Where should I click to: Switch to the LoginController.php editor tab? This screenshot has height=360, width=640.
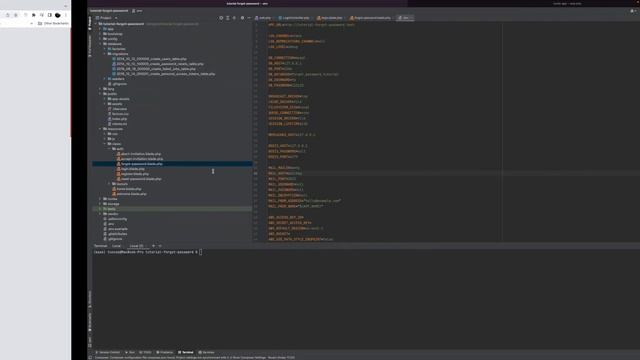coord(294,18)
